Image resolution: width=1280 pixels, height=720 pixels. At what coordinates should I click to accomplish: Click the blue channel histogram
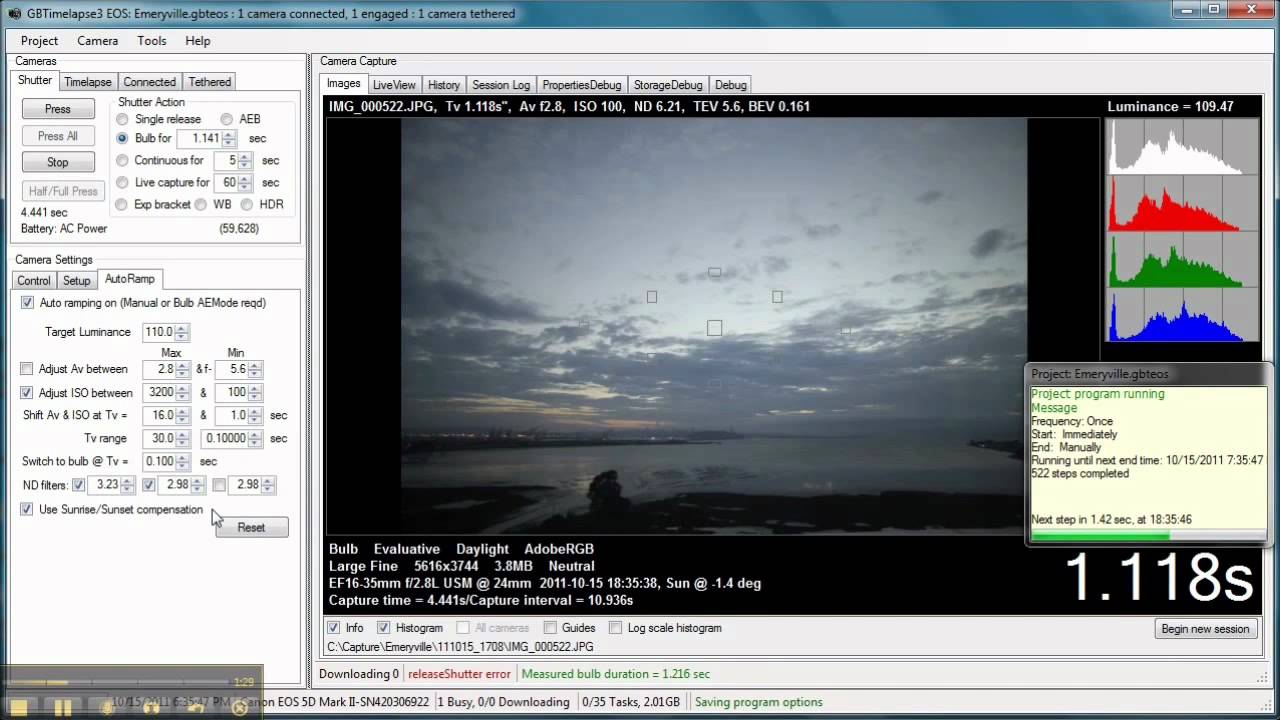click(1182, 316)
